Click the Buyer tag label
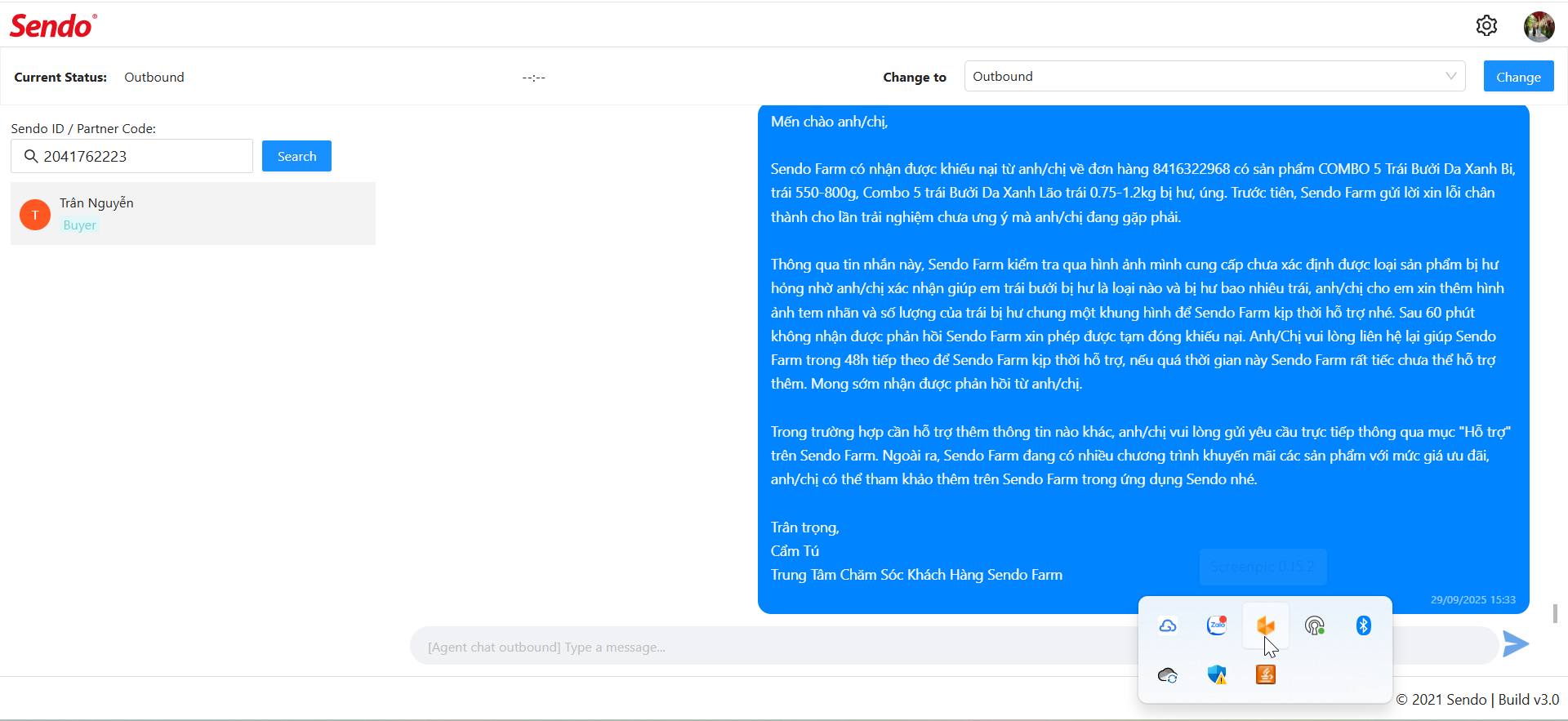Screen dimensions: 1568x721 [80, 225]
